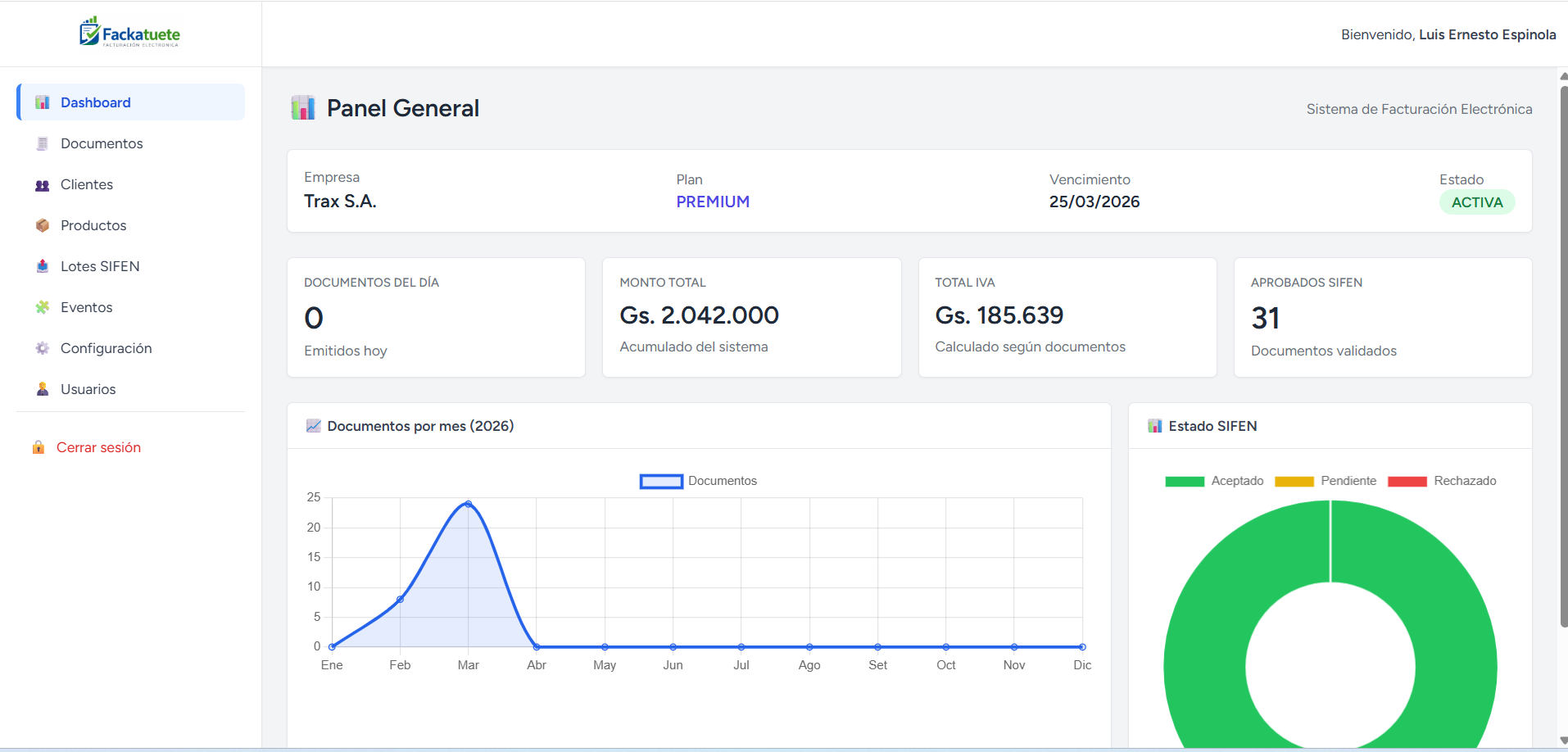The height and width of the screenshot is (752, 1568).
Task: Click the Lotes SIFEN icon
Action: pyautogui.click(x=43, y=266)
